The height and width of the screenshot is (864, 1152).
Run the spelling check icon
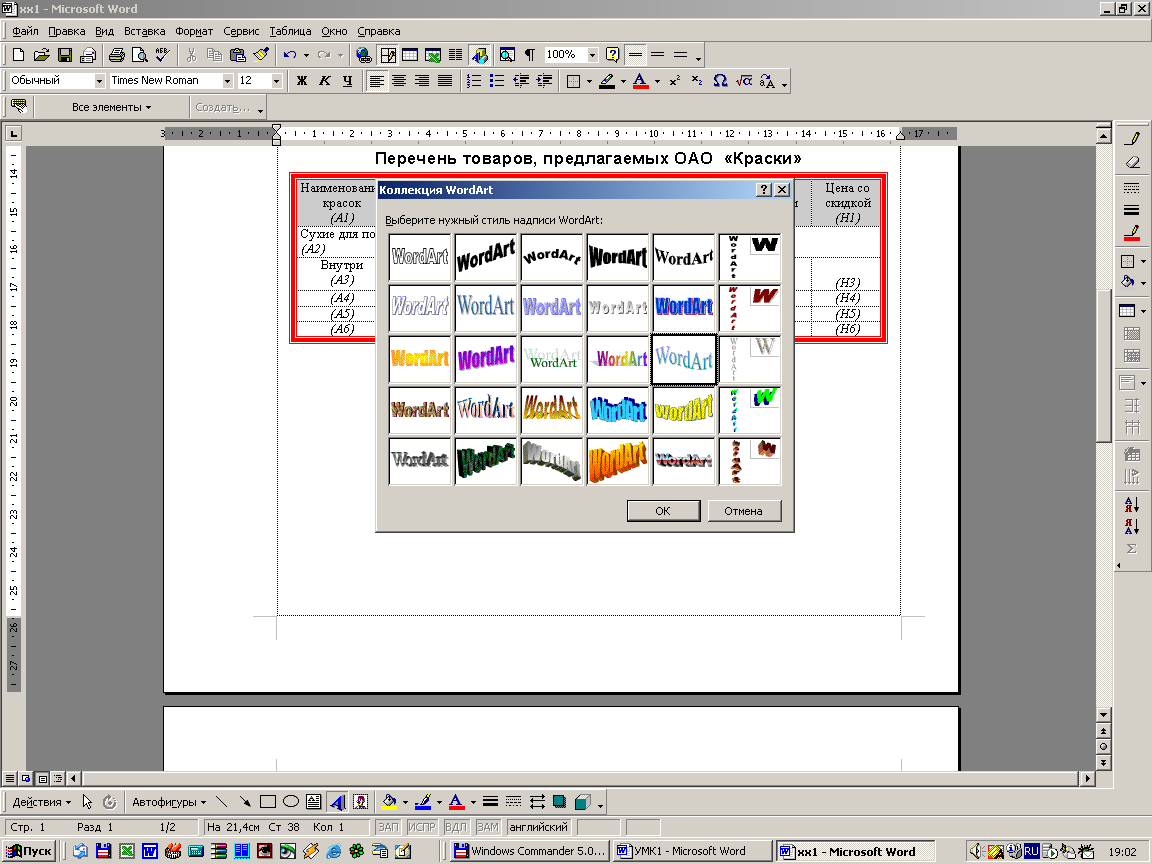[x=162, y=54]
